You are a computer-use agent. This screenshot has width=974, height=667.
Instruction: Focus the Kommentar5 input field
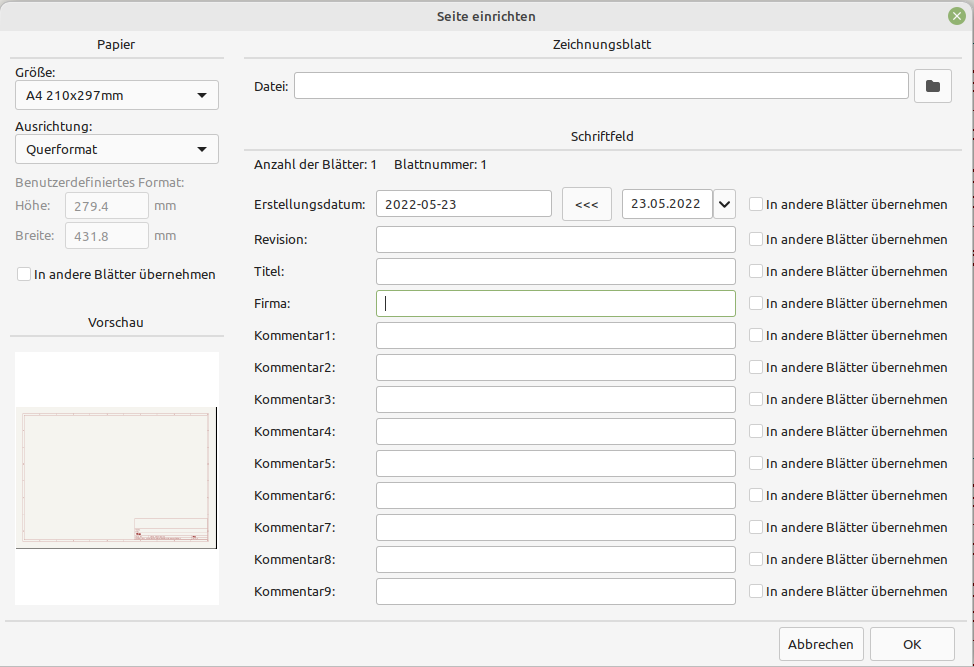(556, 463)
